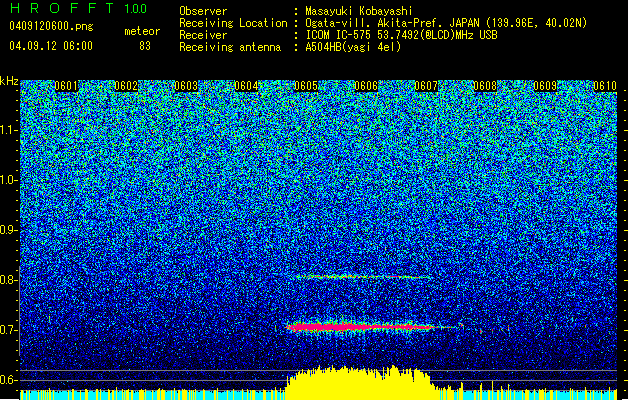Screen dimensions: 629x400
Task: Click the observer name Masayuki Kobayashi
Action: pyautogui.click(x=359, y=11)
